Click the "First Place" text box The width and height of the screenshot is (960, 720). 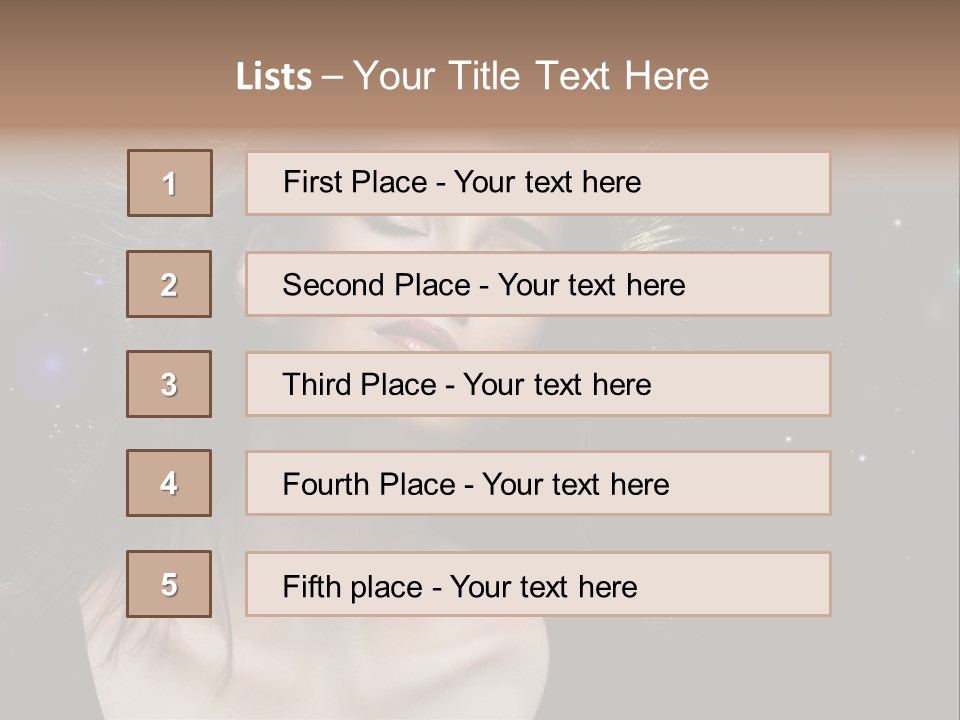[x=538, y=183]
